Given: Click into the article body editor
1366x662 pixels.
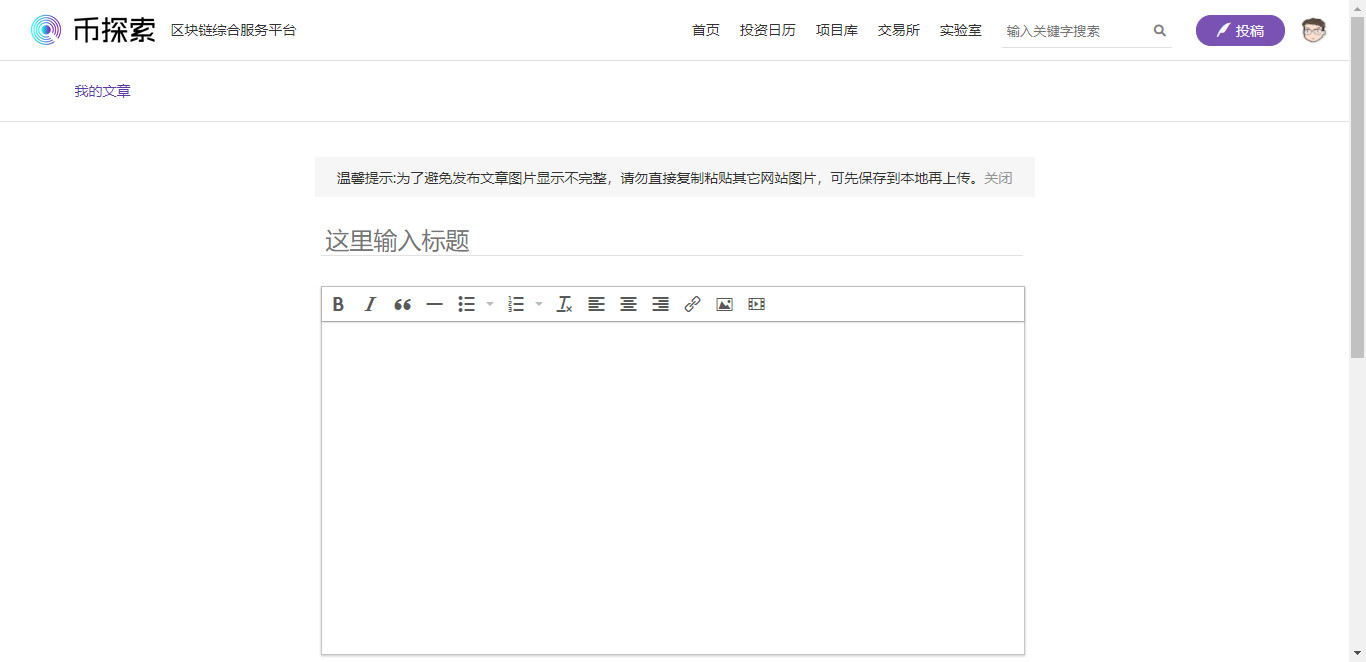Looking at the screenshot, I should pos(673,488).
